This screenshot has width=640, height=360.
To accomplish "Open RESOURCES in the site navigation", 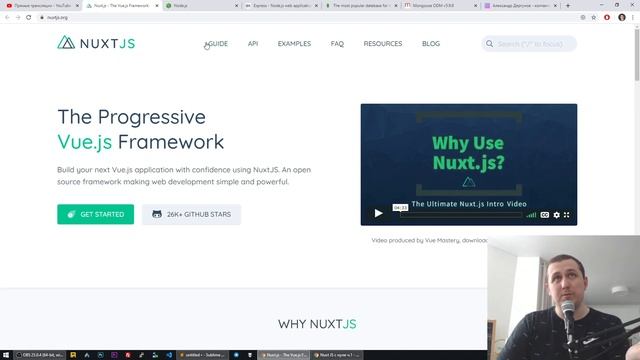I will (383, 44).
